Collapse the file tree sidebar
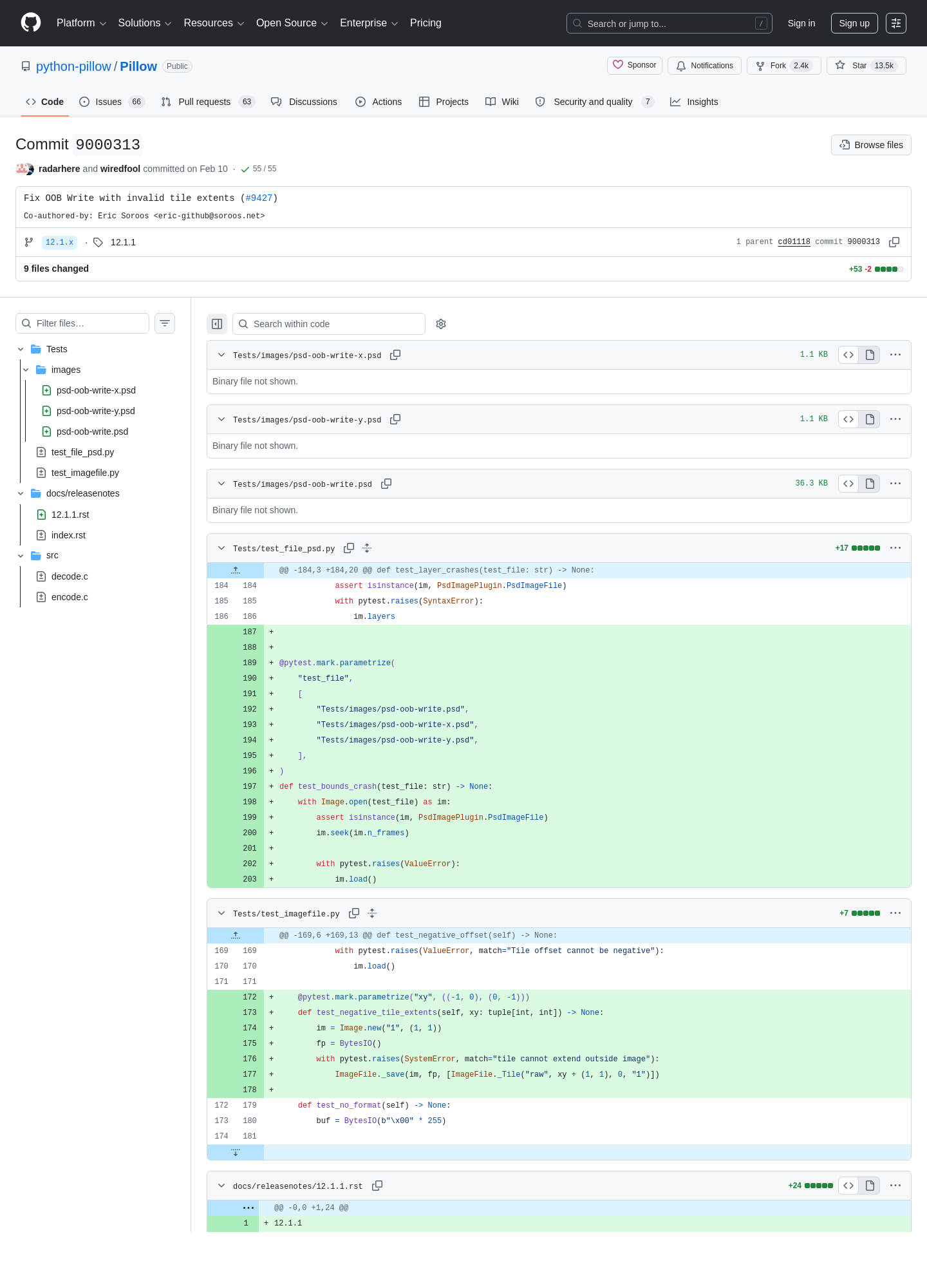Viewport: 927px width, 1288px height. [217, 324]
